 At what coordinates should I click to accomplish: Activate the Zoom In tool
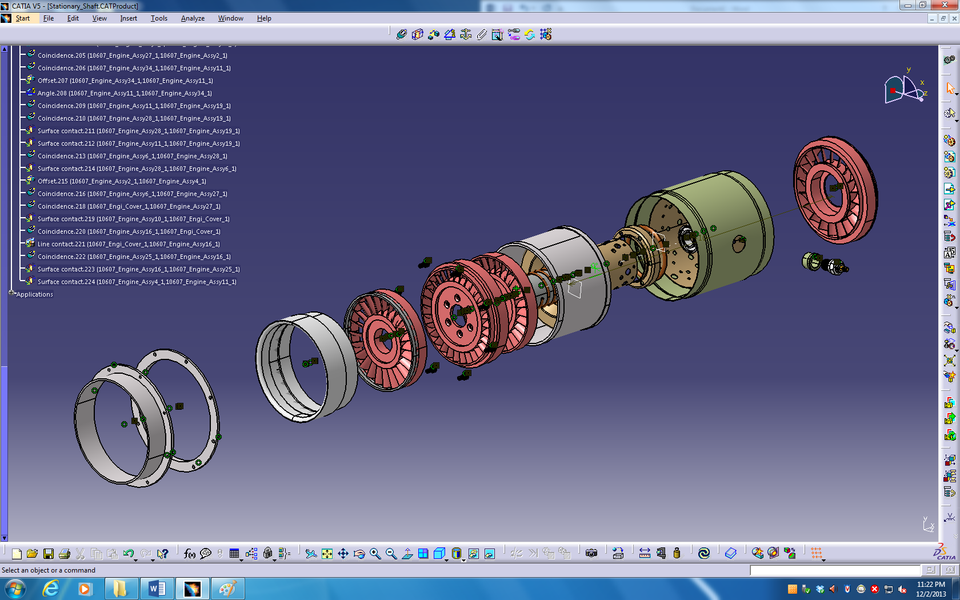(x=374, y=551)
